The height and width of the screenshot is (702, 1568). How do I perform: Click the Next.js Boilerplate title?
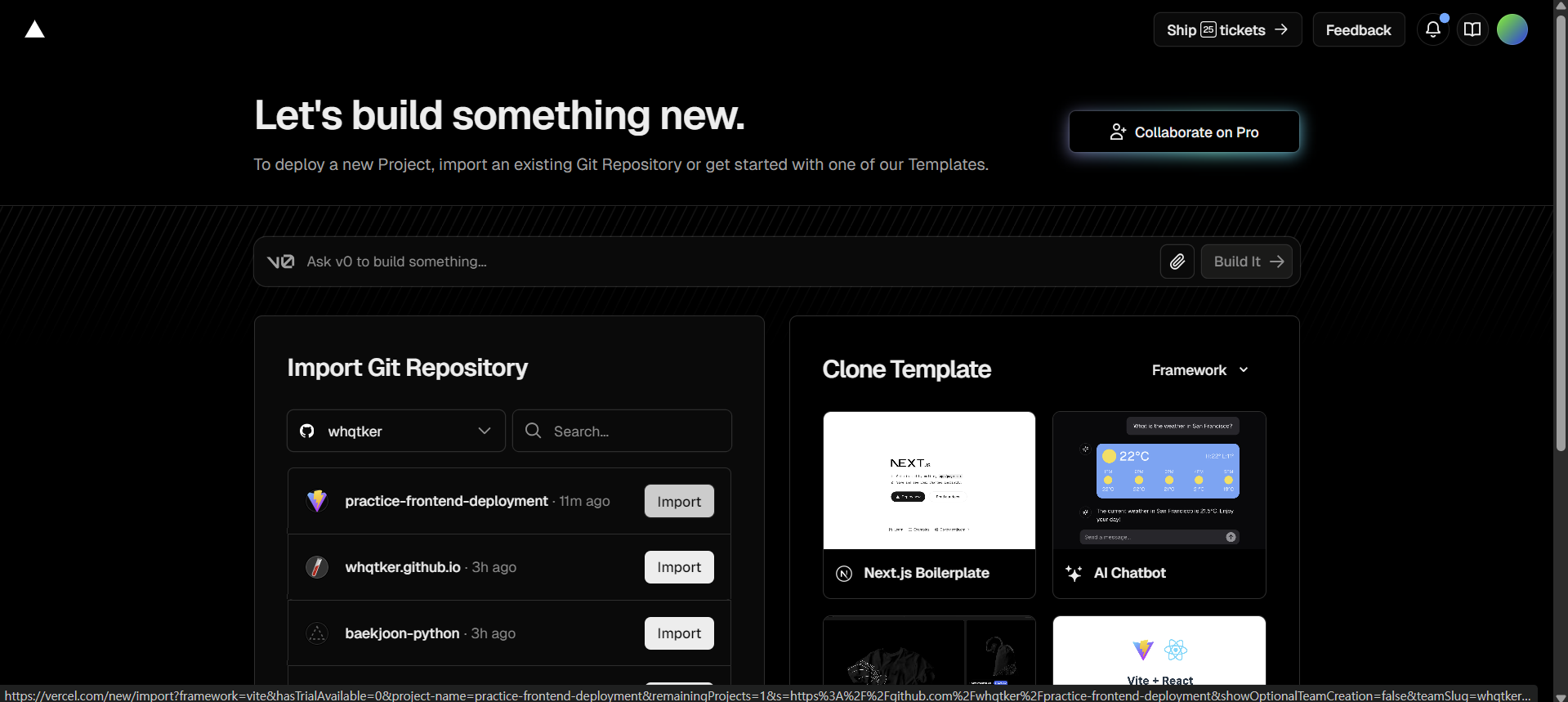click(x=927, y=573)
